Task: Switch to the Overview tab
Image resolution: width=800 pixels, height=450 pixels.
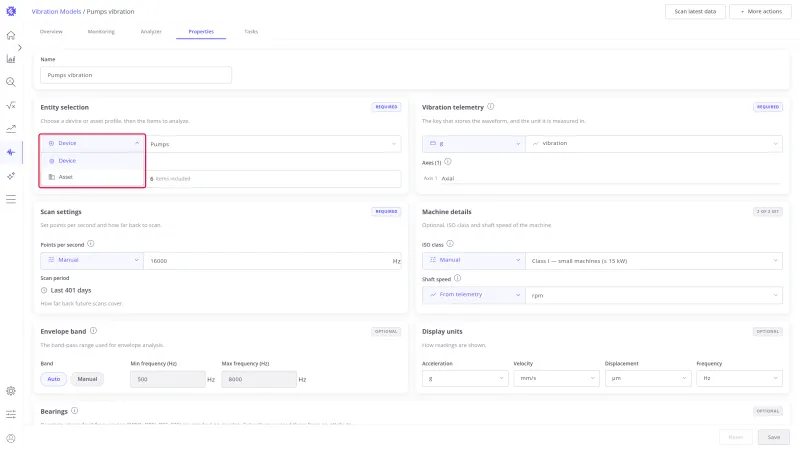Action: pos(51,32)
